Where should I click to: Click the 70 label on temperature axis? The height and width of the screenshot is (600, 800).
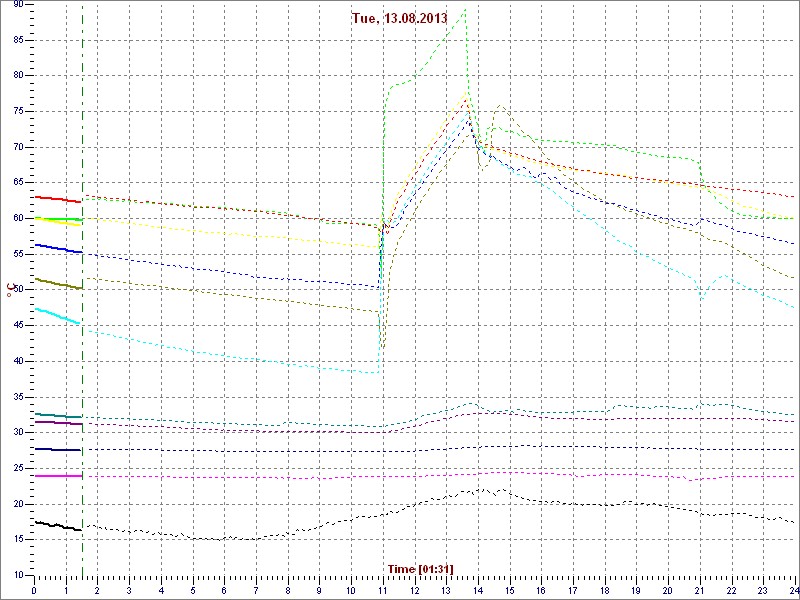tap(18, 147)
